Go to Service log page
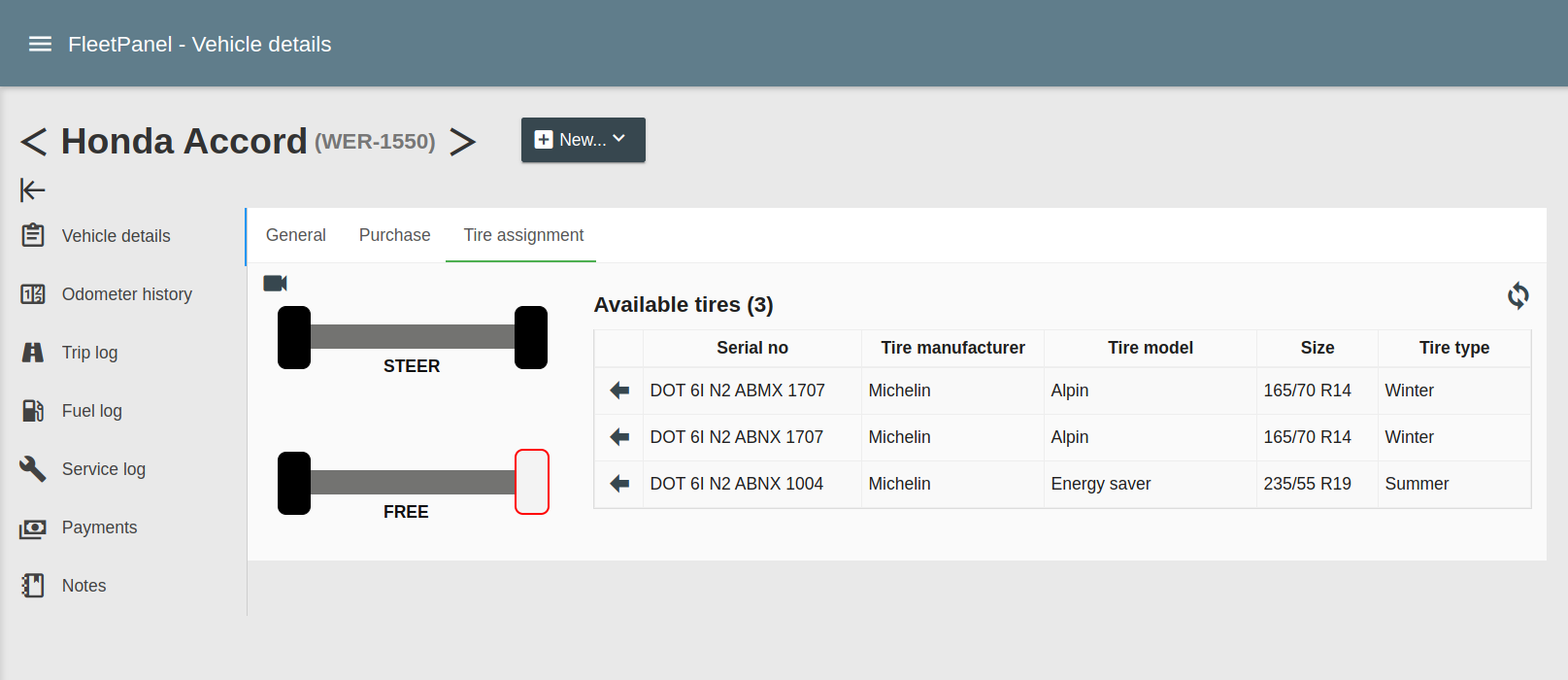 [103, 469]
